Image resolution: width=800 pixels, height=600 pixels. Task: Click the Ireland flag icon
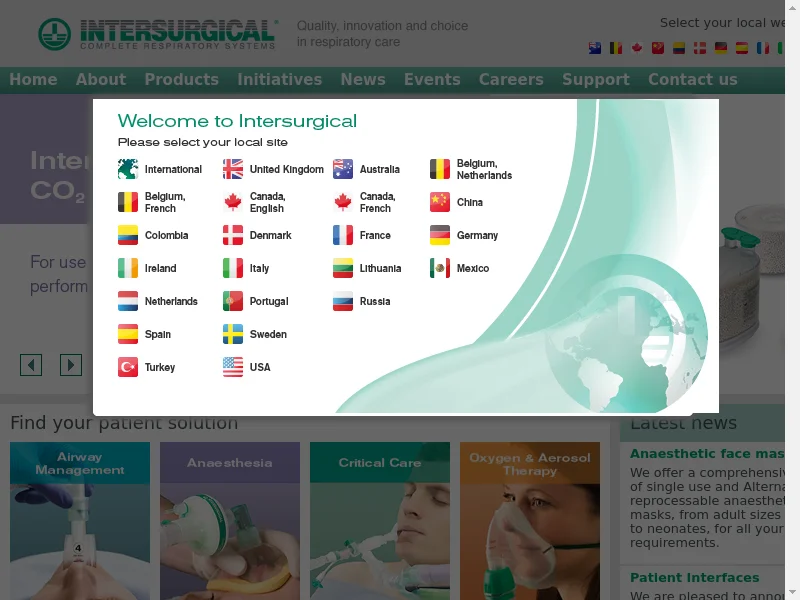pos(128,268)
